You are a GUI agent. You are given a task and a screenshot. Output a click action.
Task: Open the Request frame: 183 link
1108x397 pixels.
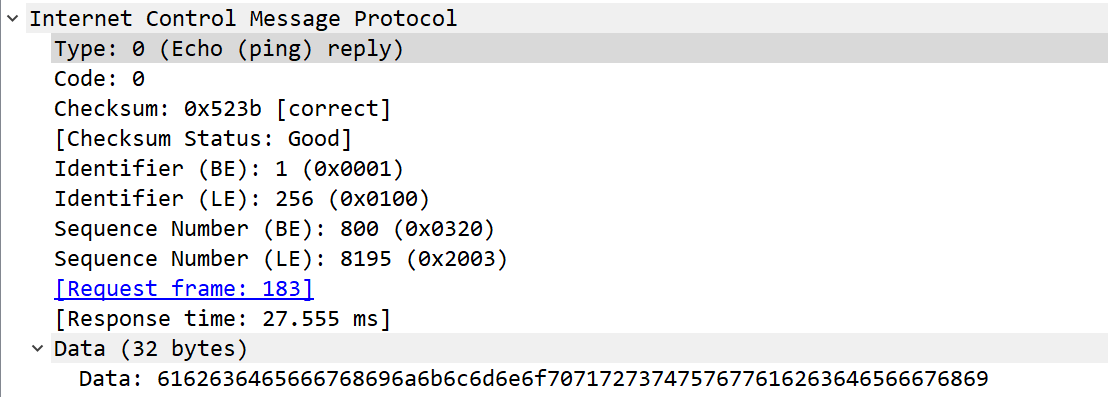[184, 288]
